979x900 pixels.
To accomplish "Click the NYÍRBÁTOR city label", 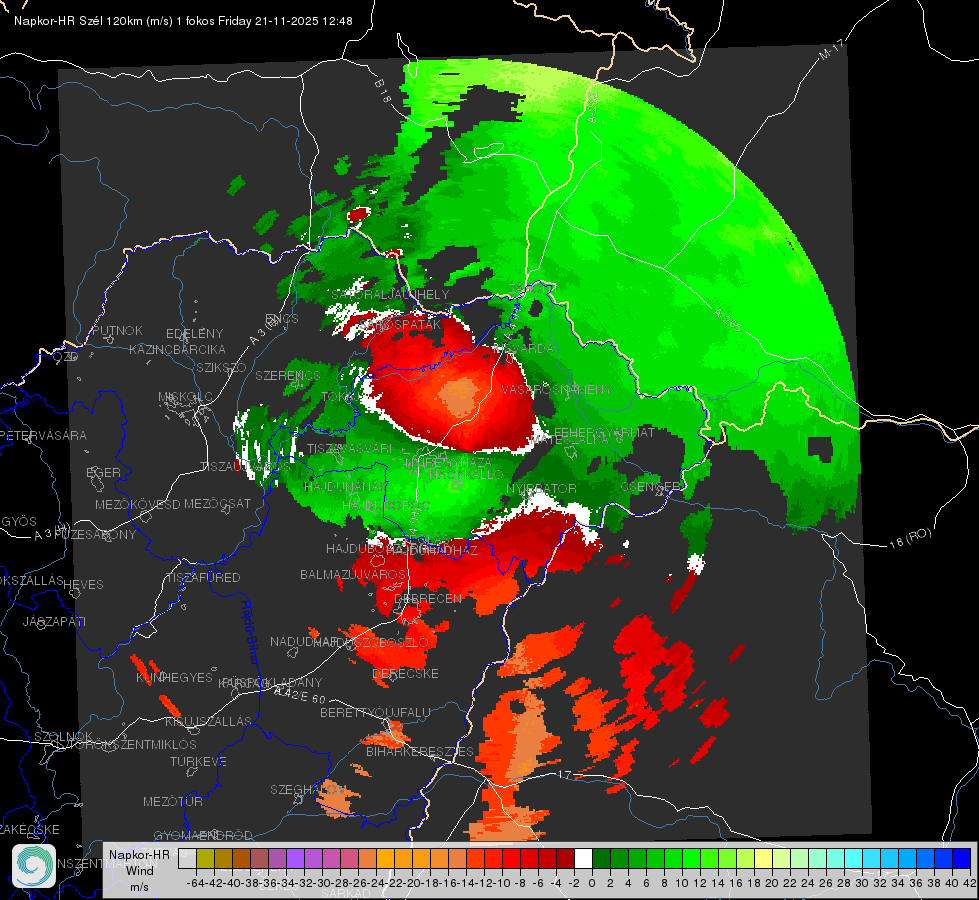I will pos(541,488).
